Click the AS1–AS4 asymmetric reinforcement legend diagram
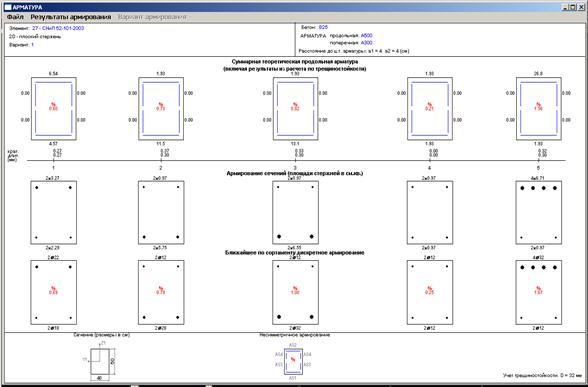This screenshot has height=387, width=588. coord(293,361)
